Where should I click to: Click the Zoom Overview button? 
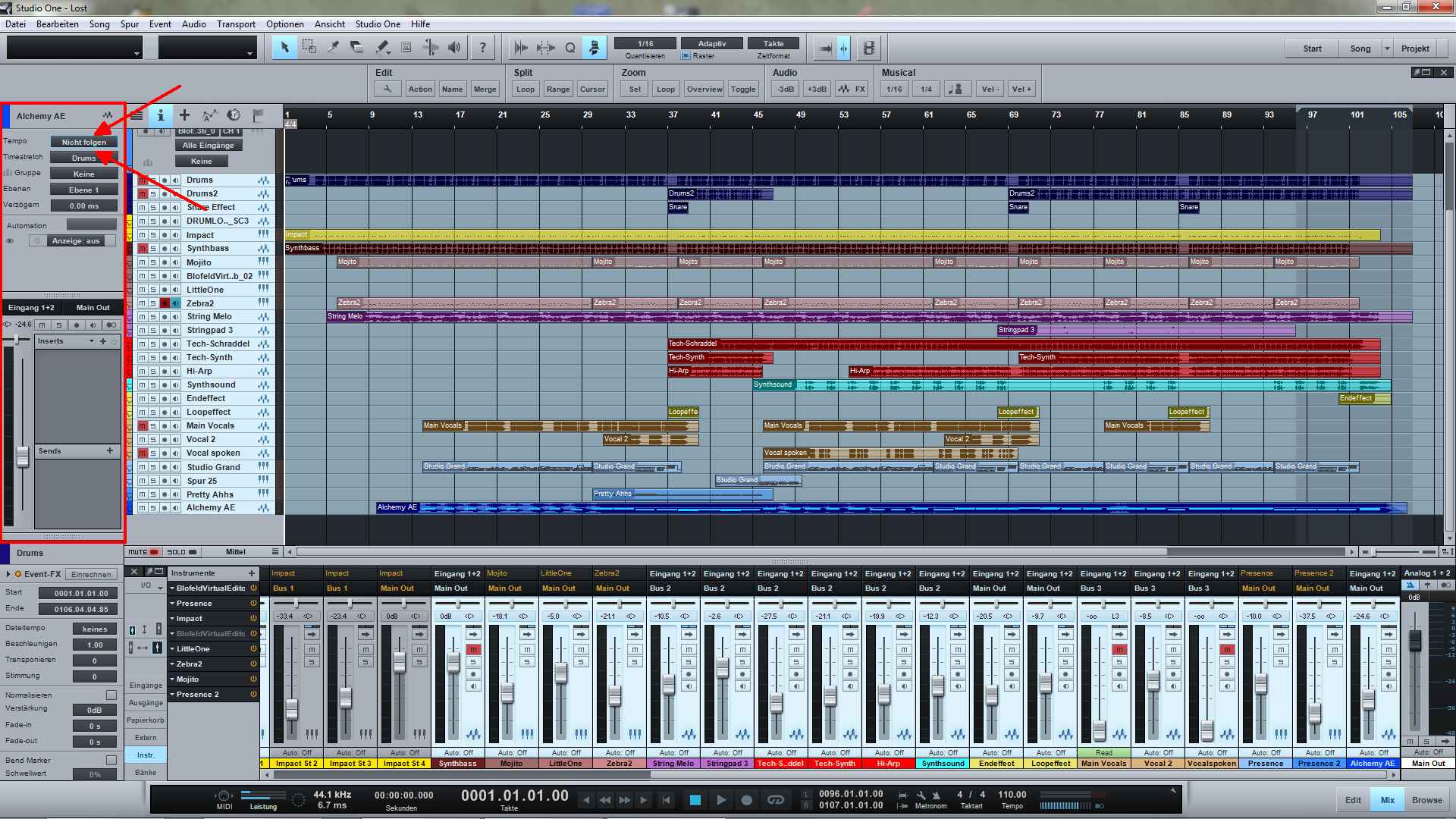(x=704, y=89)
